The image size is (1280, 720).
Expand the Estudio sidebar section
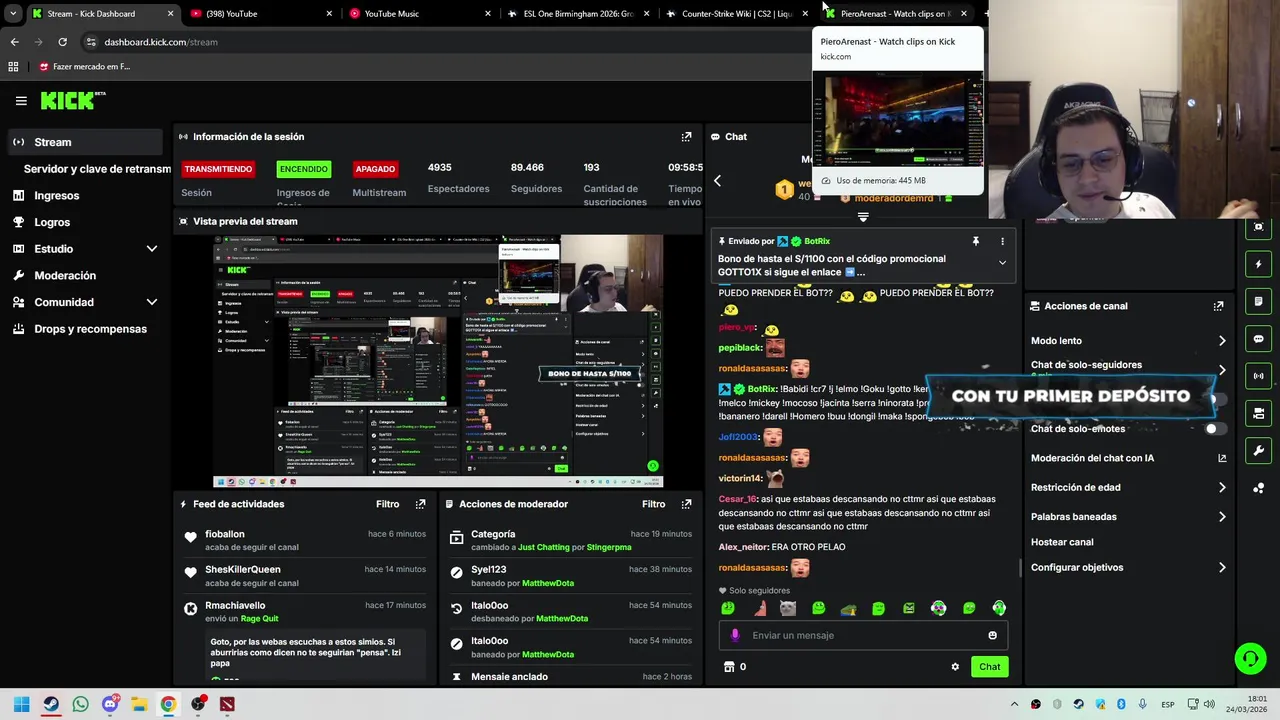point(152,249)
